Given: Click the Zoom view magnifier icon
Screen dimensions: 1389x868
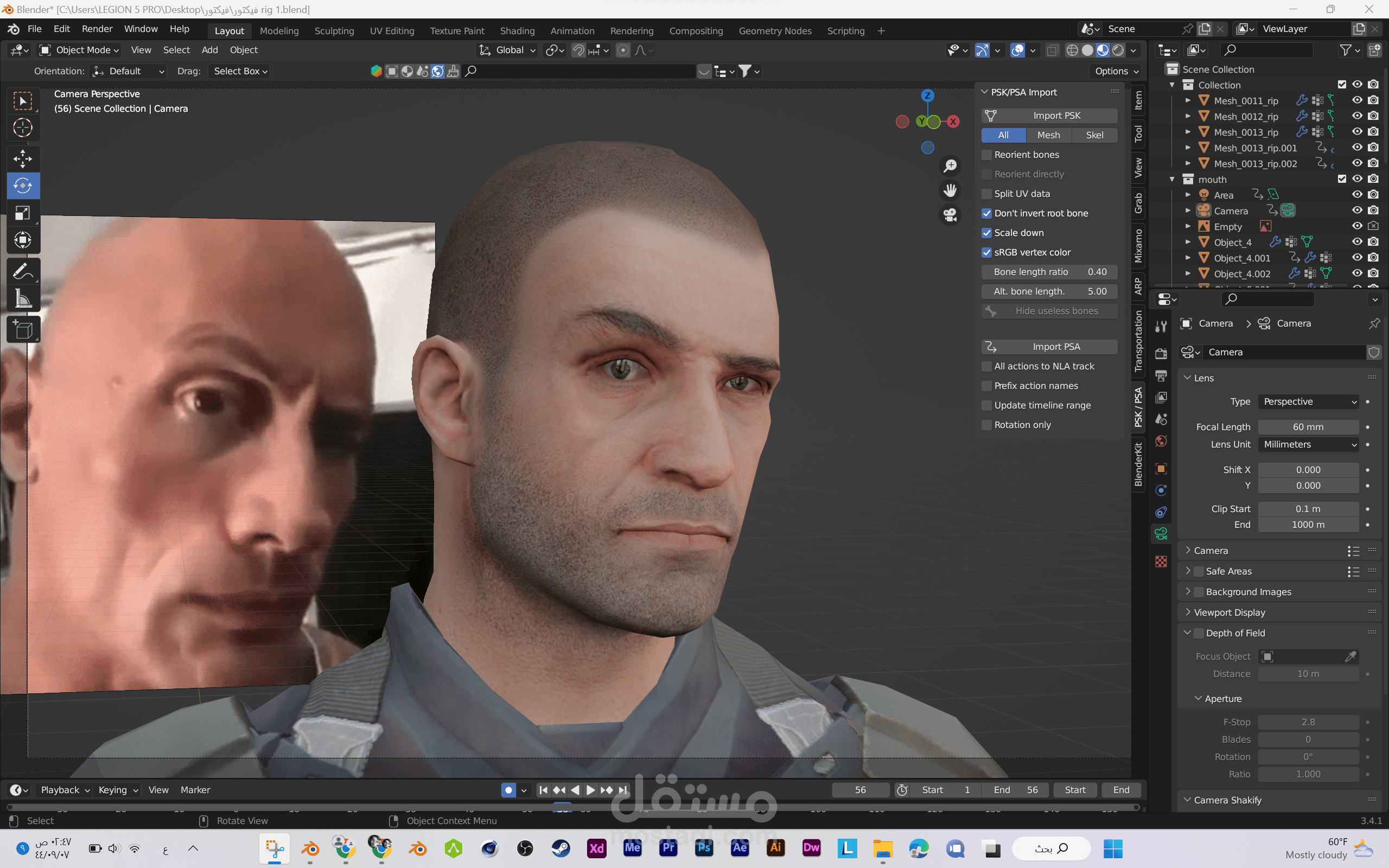Looking at the screenshot, I should coord(950,166).
